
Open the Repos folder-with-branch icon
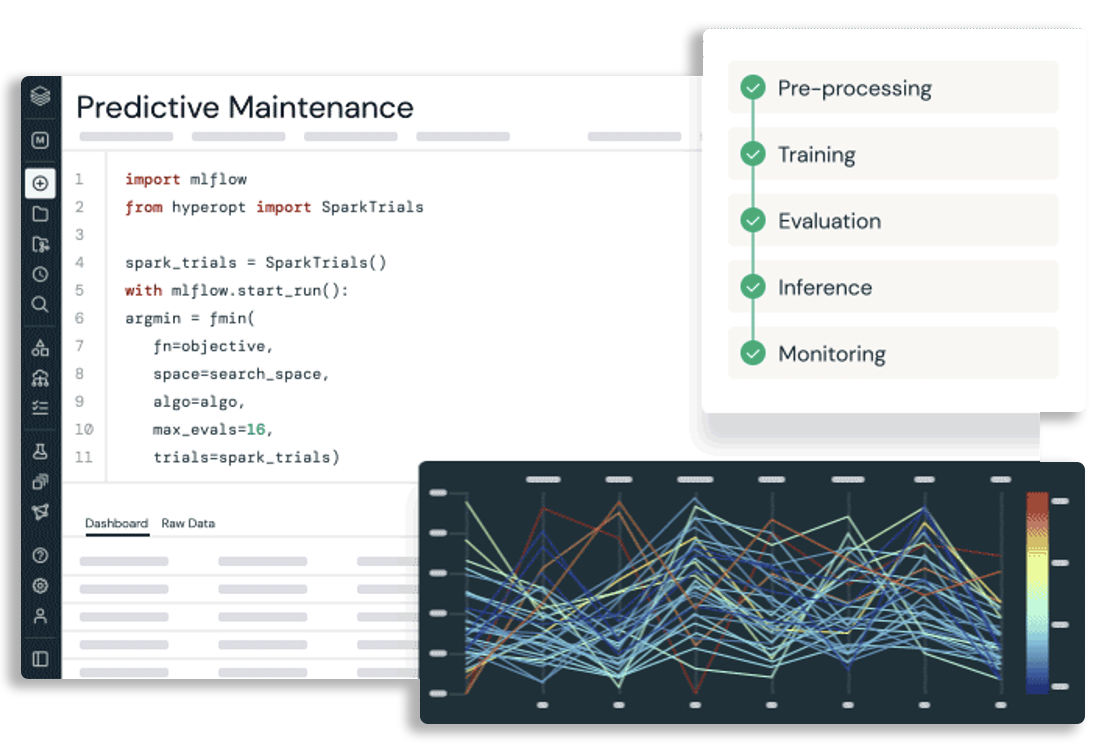41,245
